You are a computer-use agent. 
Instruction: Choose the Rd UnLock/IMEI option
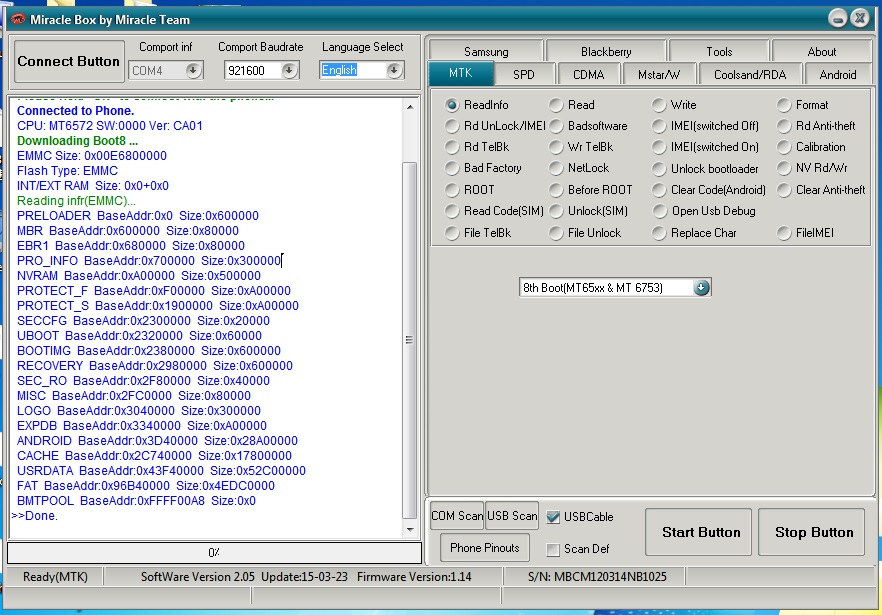point(452,126)
